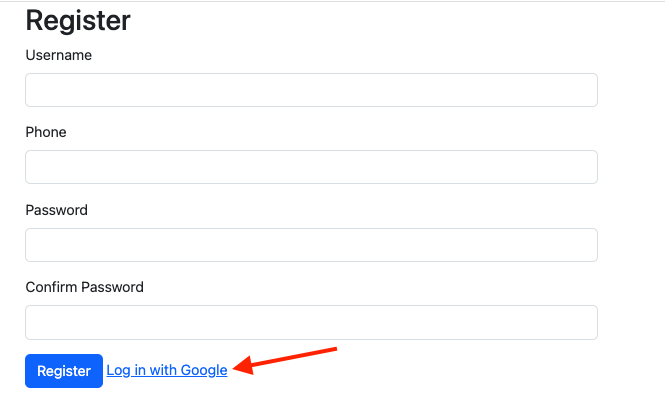The height and width of the screenshot is (410, 665).
Task: Click the Password label above third field
Action: pos(57,210)
